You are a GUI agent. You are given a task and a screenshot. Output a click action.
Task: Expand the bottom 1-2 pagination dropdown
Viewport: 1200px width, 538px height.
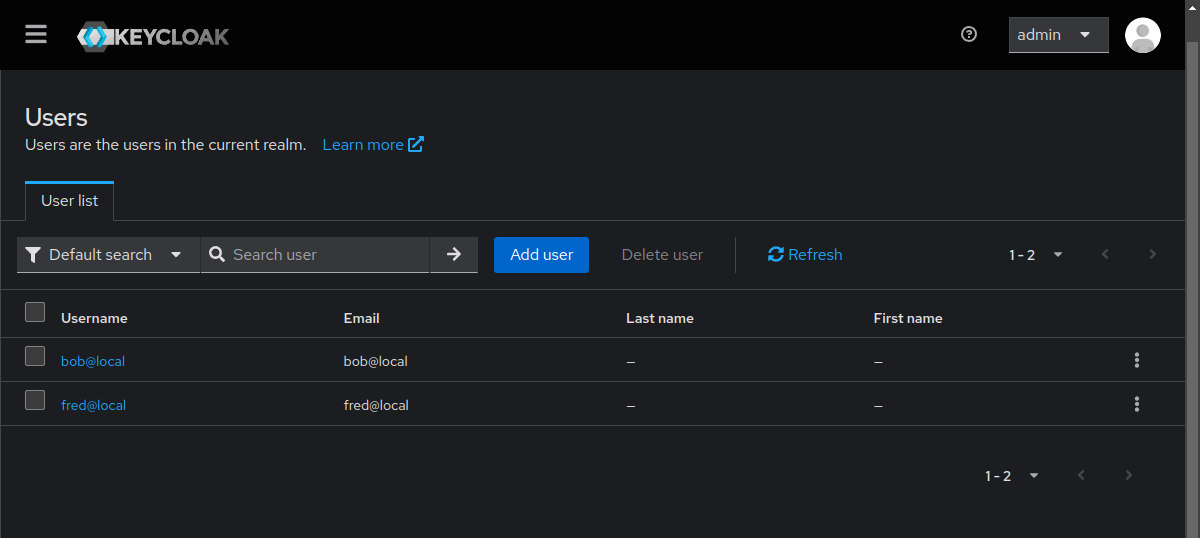[1012, 476]
